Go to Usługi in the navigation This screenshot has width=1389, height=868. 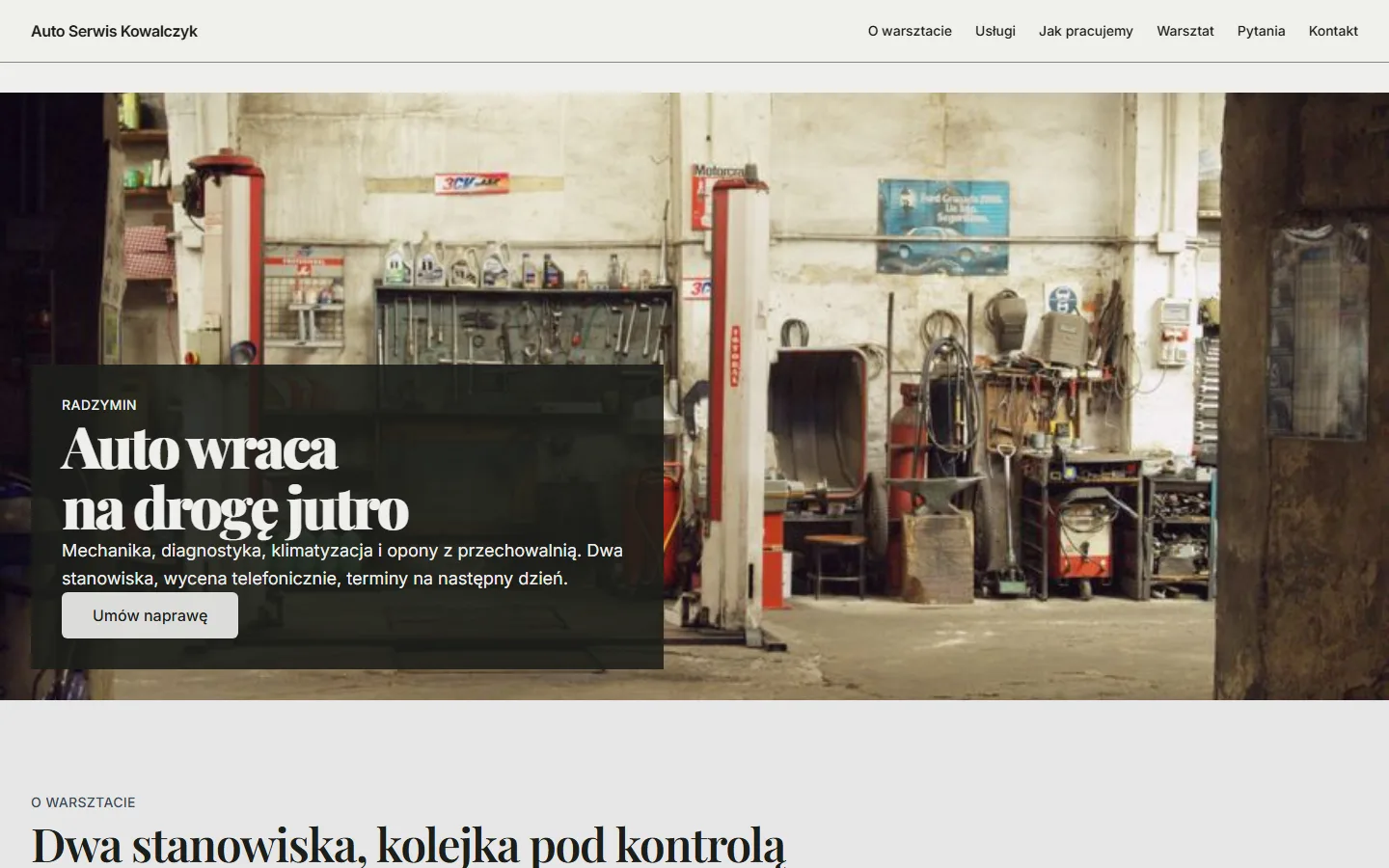(995, 31)
